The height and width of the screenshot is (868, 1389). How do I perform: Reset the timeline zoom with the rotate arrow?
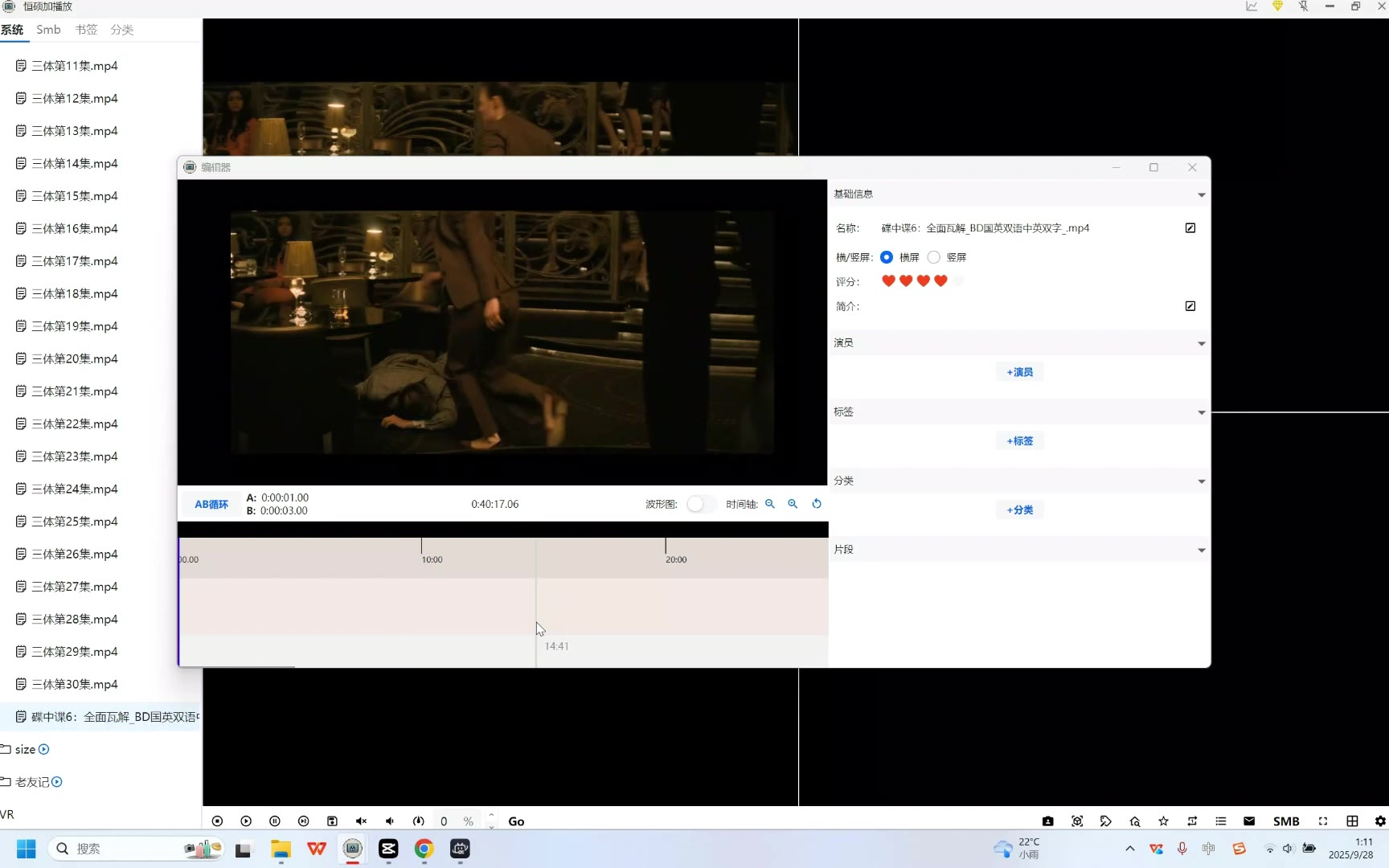817,504
